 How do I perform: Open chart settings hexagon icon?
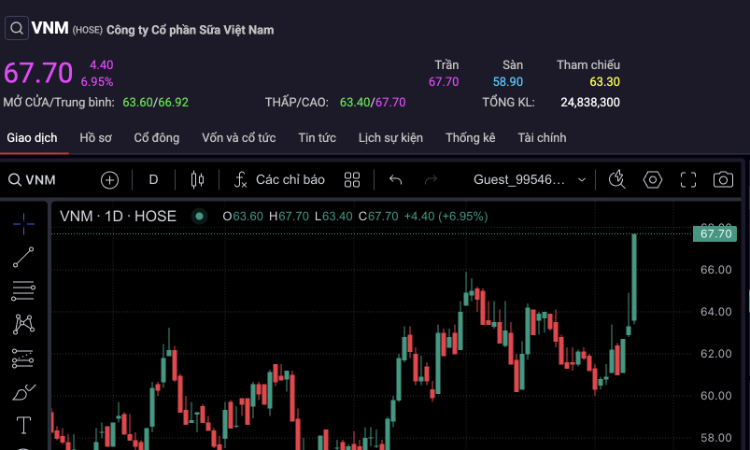(653, 180)
